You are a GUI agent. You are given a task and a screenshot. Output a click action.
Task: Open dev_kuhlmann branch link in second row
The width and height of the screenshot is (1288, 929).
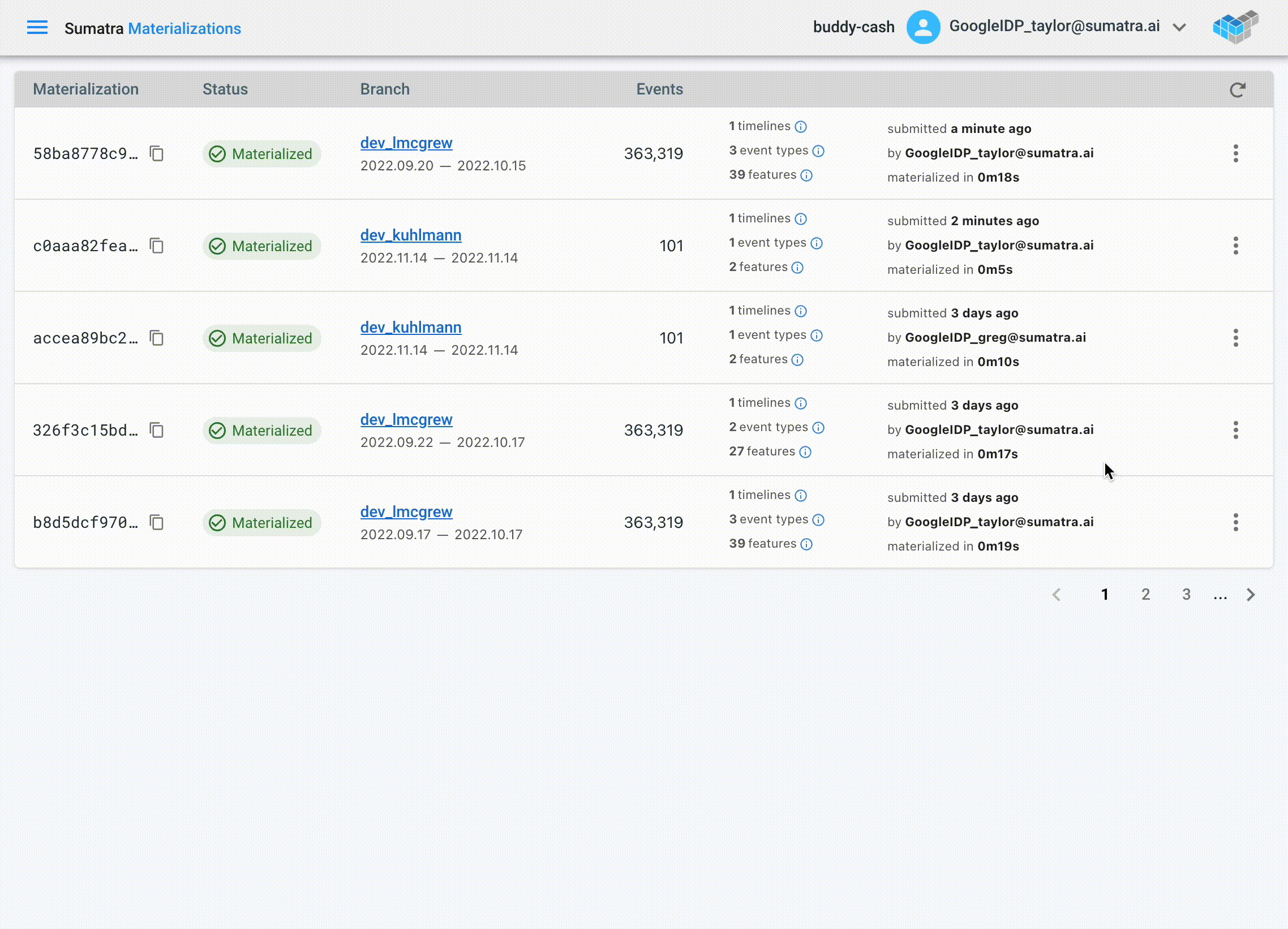[x=411, y=235]
